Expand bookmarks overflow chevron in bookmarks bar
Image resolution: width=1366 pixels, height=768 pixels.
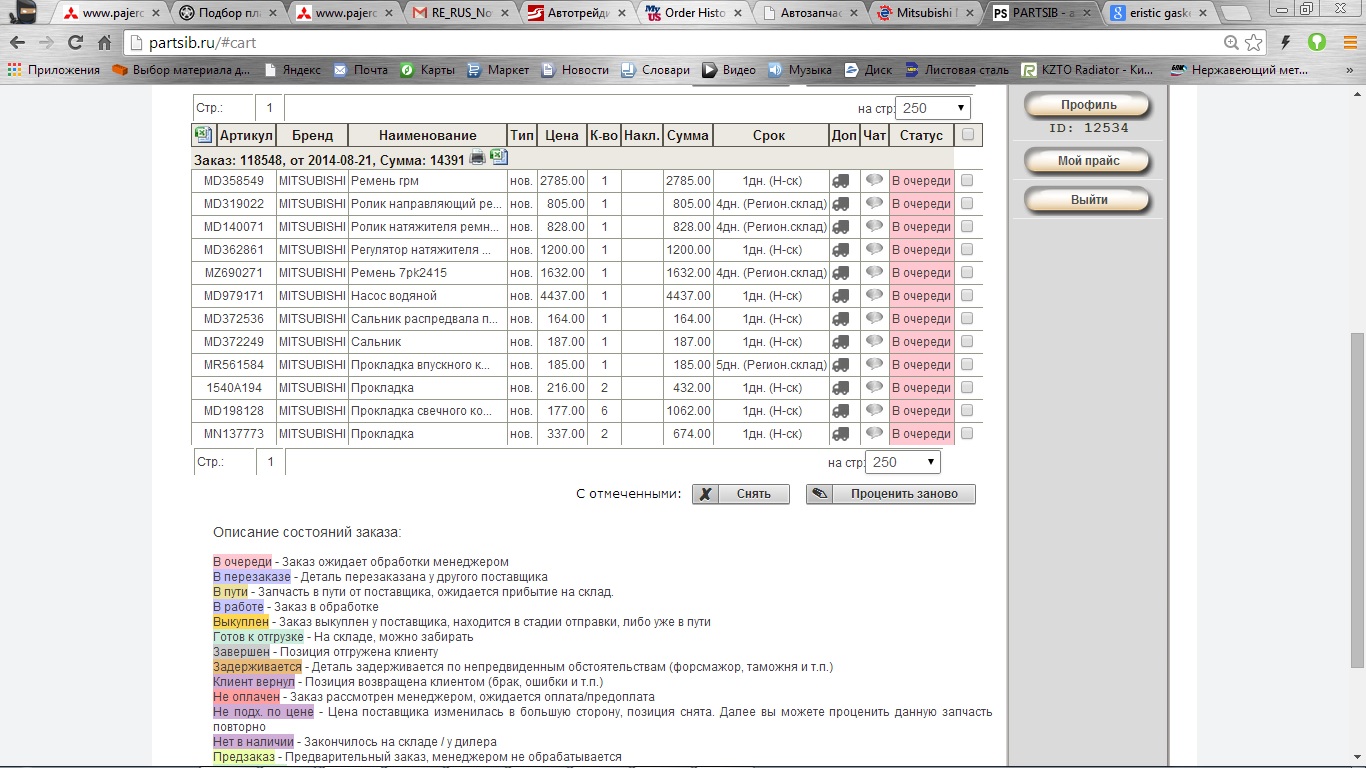(x=1349, y=70)
